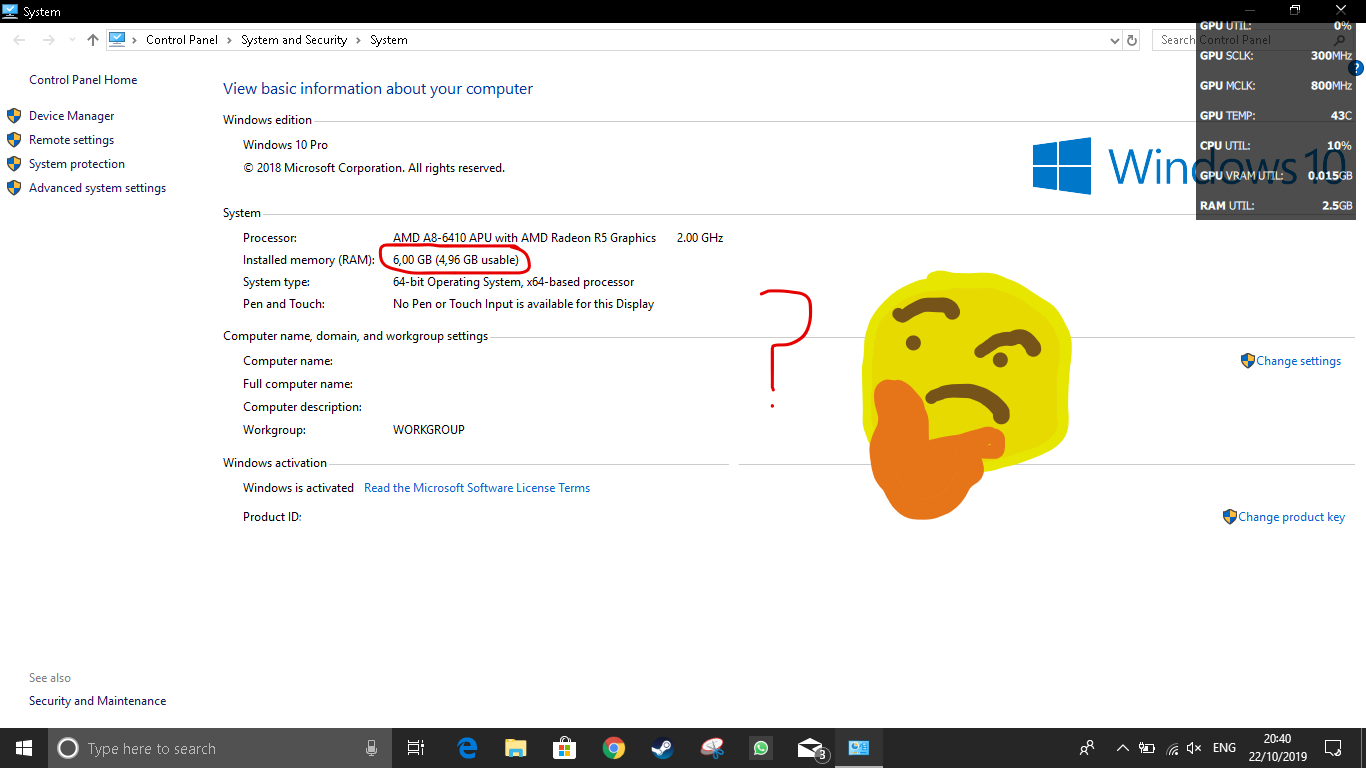Click the microphone icon in taskbar search

point(371,748)
